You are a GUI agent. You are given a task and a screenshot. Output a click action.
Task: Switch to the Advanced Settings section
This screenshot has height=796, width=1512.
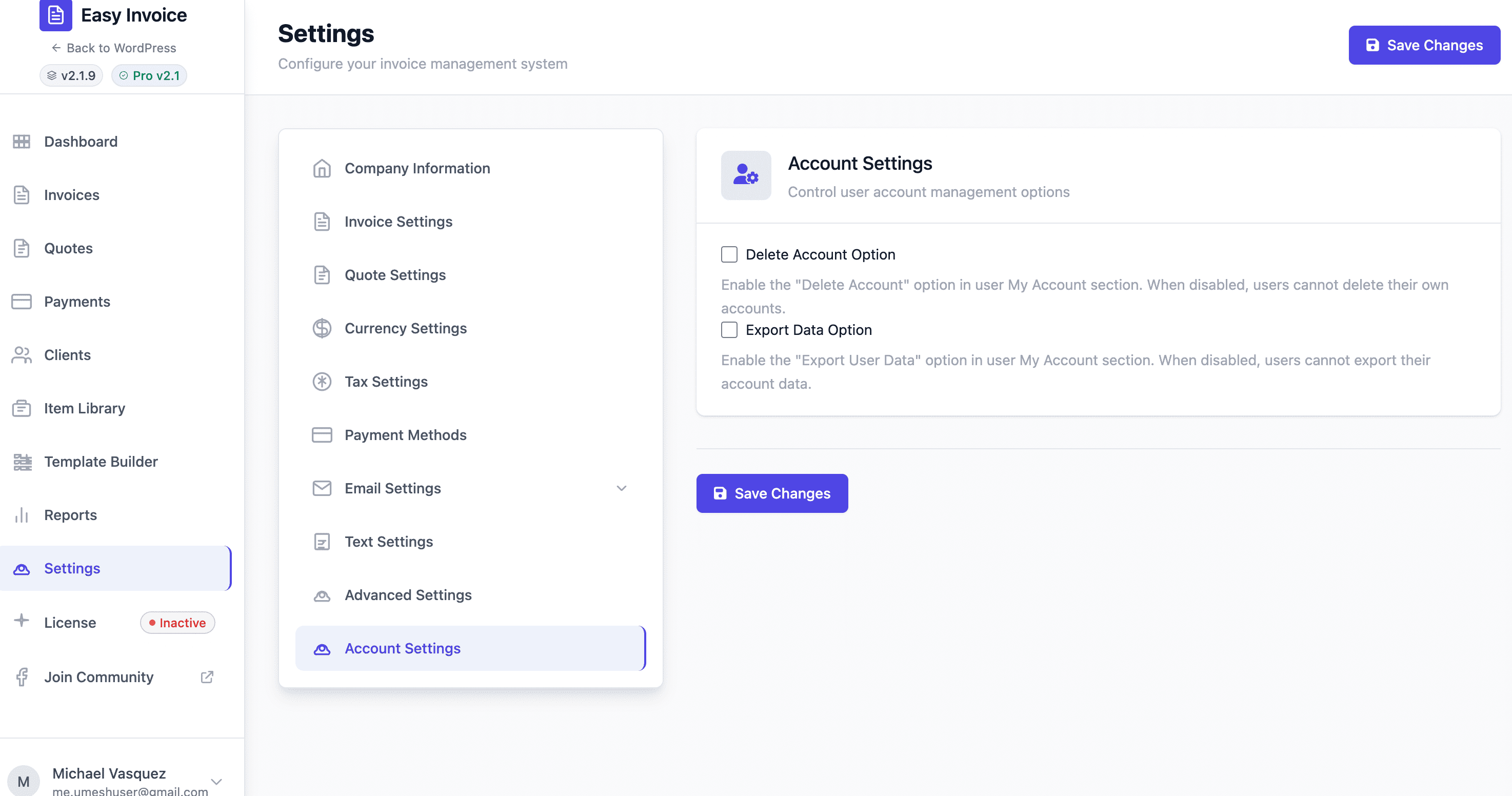408,595
